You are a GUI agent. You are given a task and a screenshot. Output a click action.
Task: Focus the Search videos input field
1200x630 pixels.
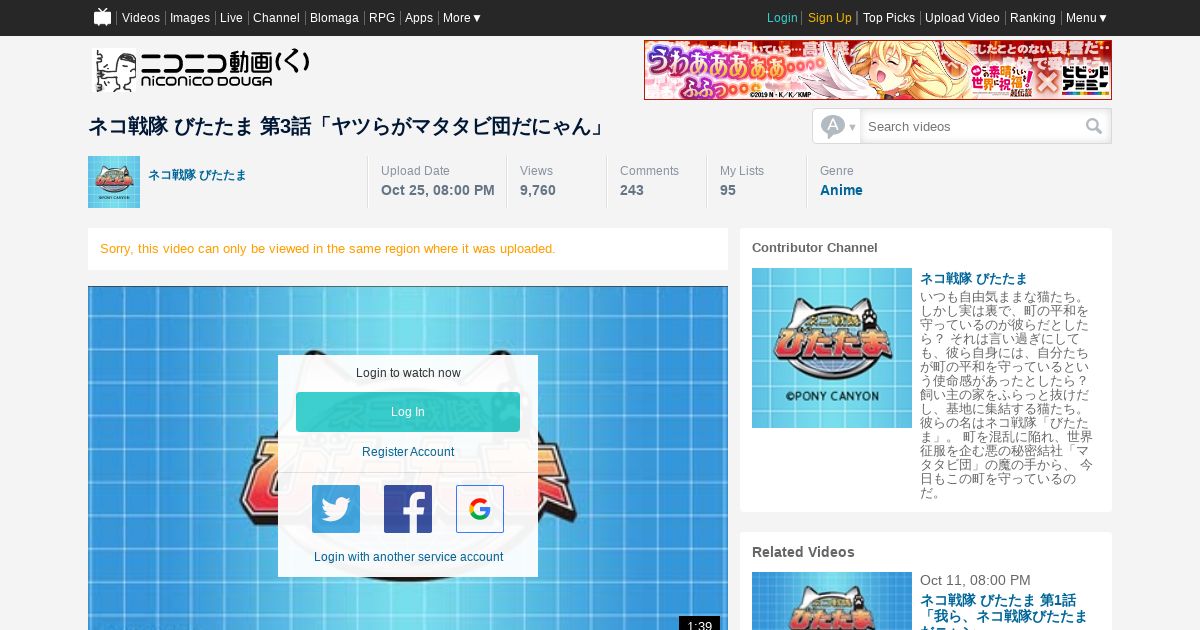coord(971,126)
